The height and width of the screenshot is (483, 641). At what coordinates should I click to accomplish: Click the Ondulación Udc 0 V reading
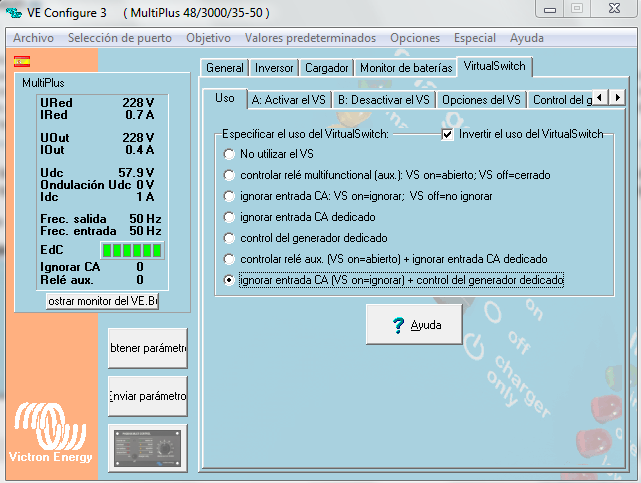point(97,185)
